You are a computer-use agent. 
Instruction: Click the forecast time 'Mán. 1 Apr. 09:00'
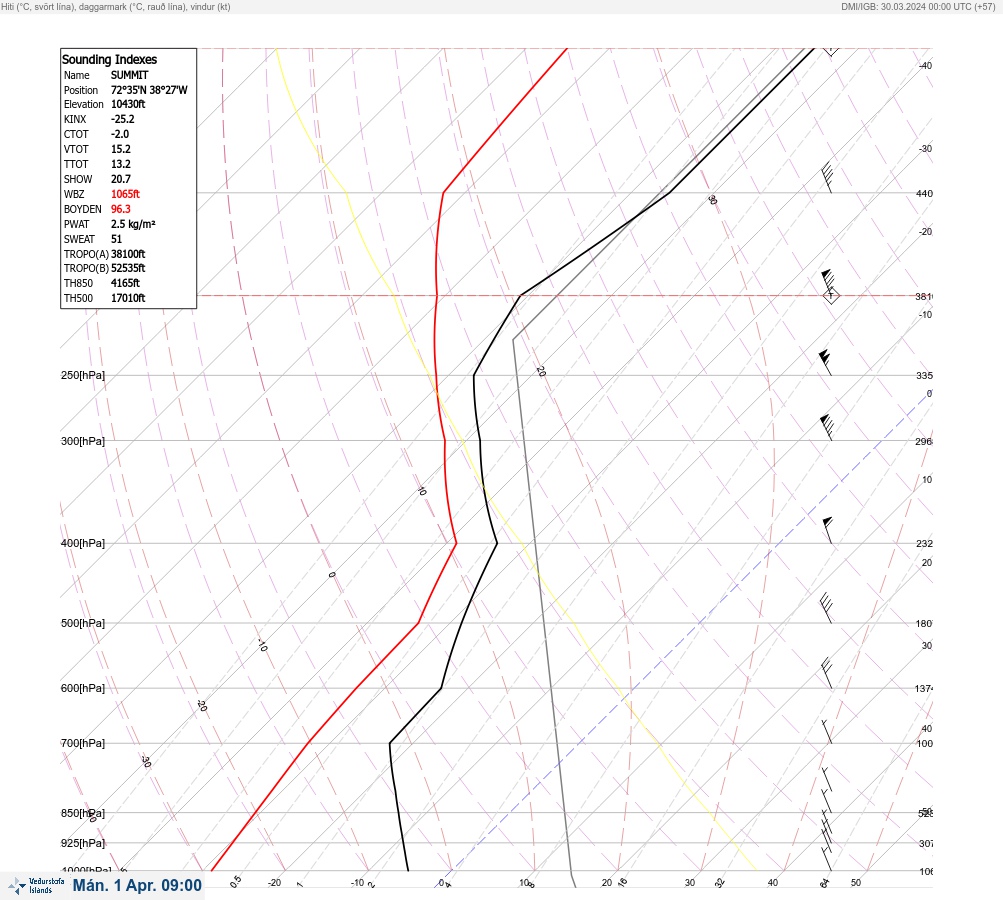137,885
